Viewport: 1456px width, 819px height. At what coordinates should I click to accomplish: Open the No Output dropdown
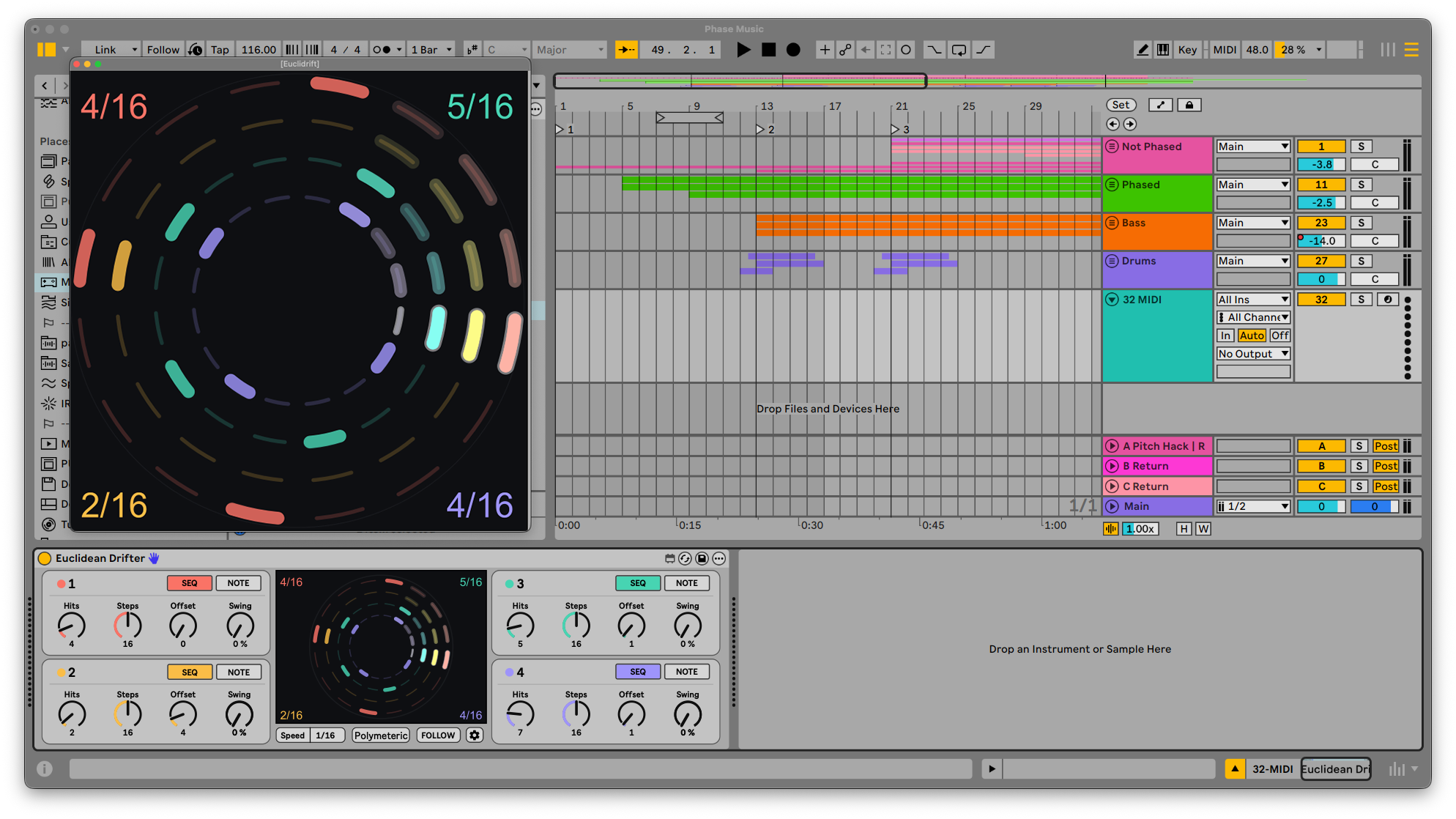click(1253, 354)
